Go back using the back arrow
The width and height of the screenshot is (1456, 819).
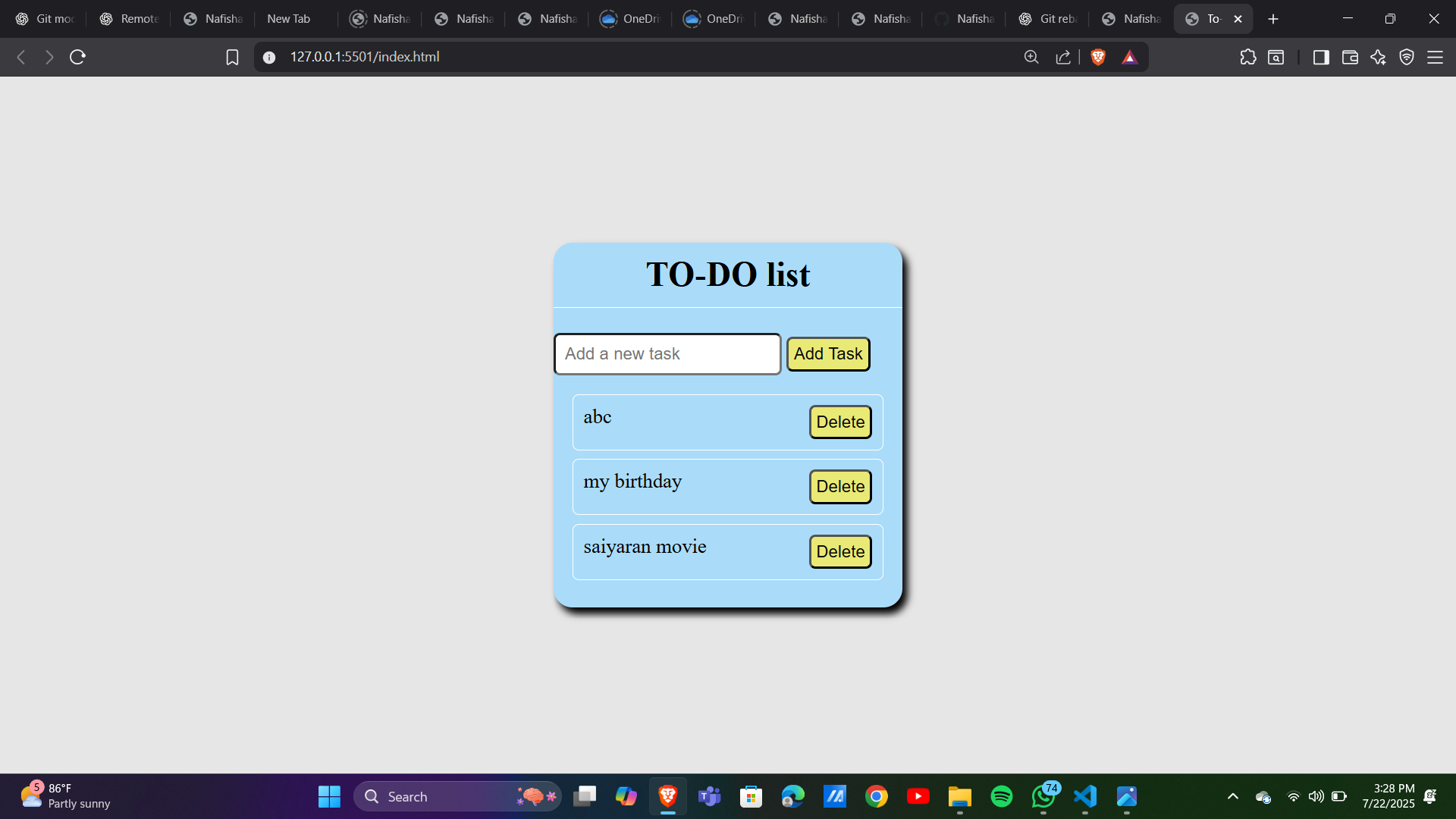(21, 57)
